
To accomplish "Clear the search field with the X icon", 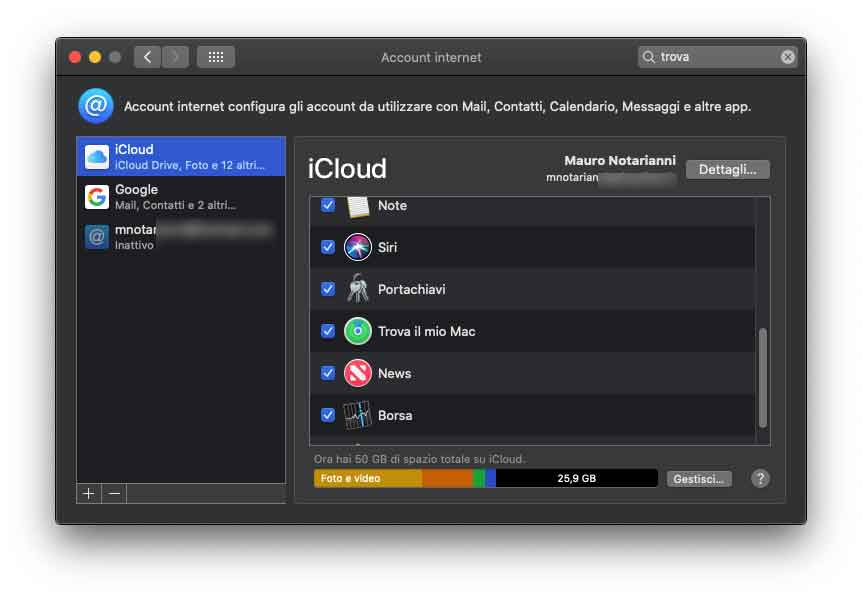I will pyautogui.click(x=788, y=57).
